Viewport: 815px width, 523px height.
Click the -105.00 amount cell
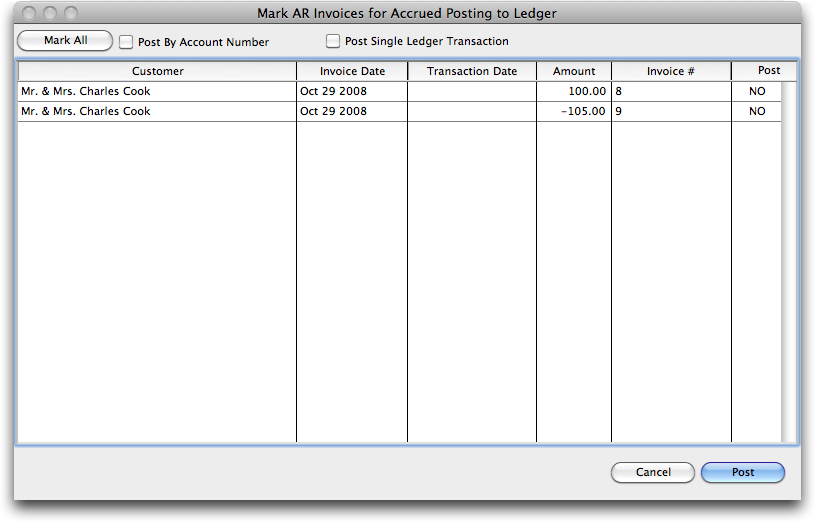tap(583, 111)
